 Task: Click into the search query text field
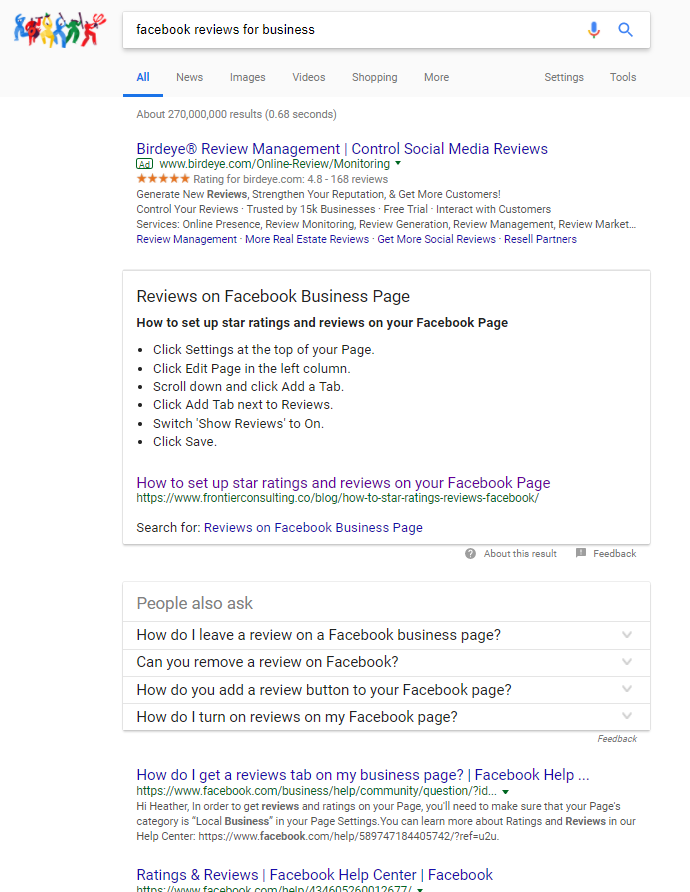[350, 30]
